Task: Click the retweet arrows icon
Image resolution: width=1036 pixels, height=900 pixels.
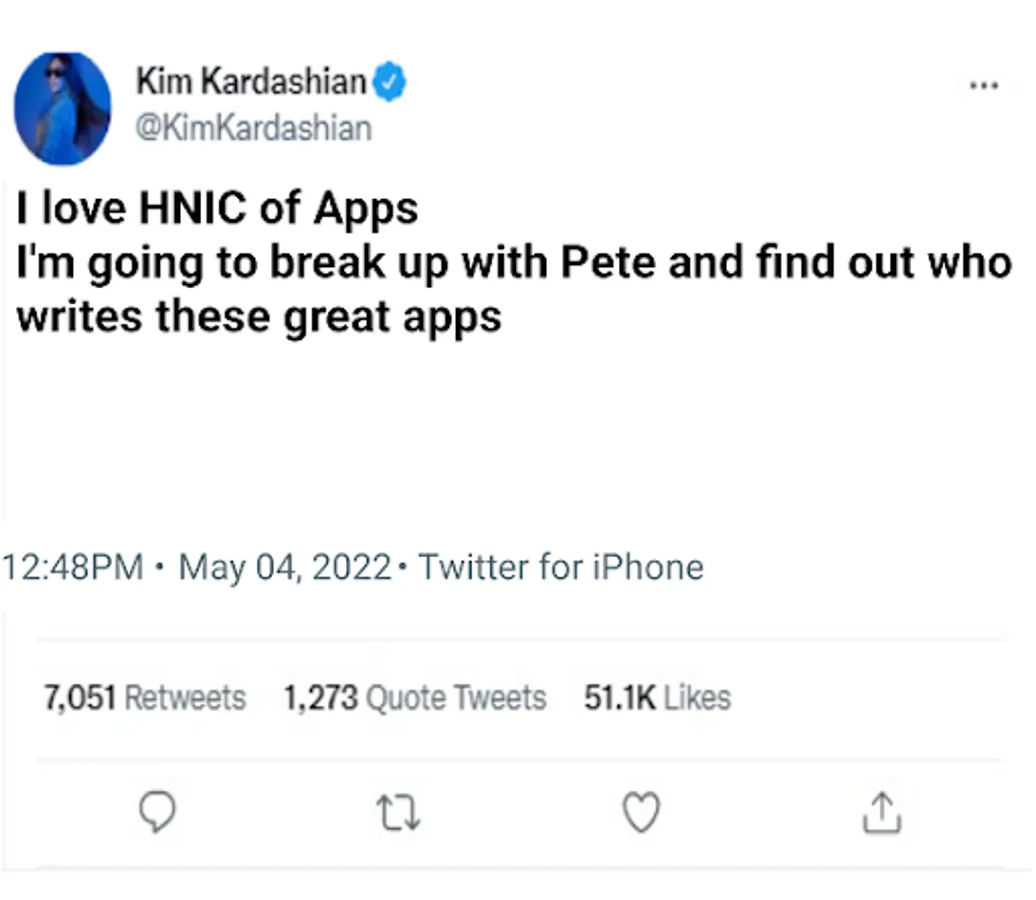Action: click(x=400, y=812)
